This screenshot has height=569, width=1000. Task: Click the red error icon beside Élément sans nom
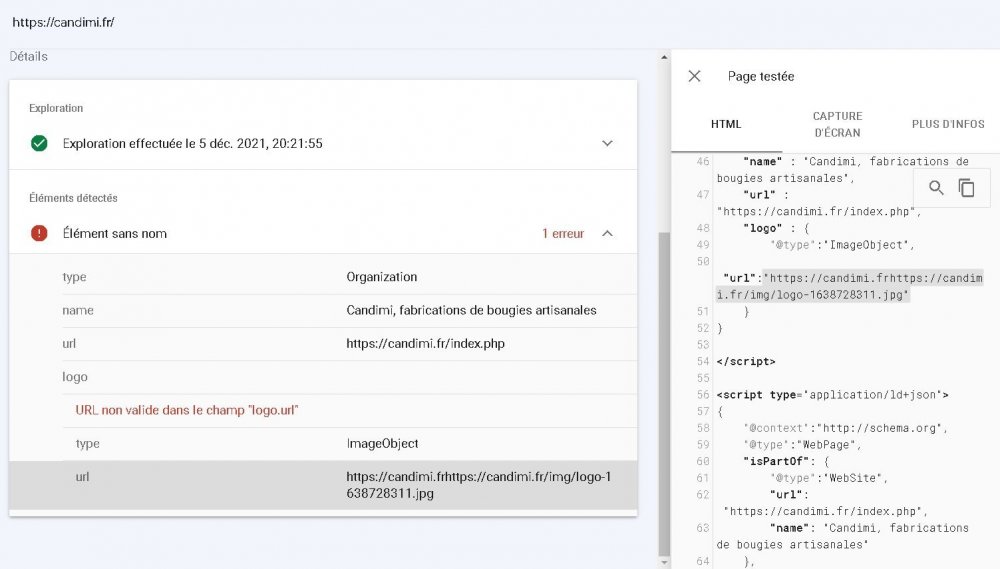[x=39, y=233]
